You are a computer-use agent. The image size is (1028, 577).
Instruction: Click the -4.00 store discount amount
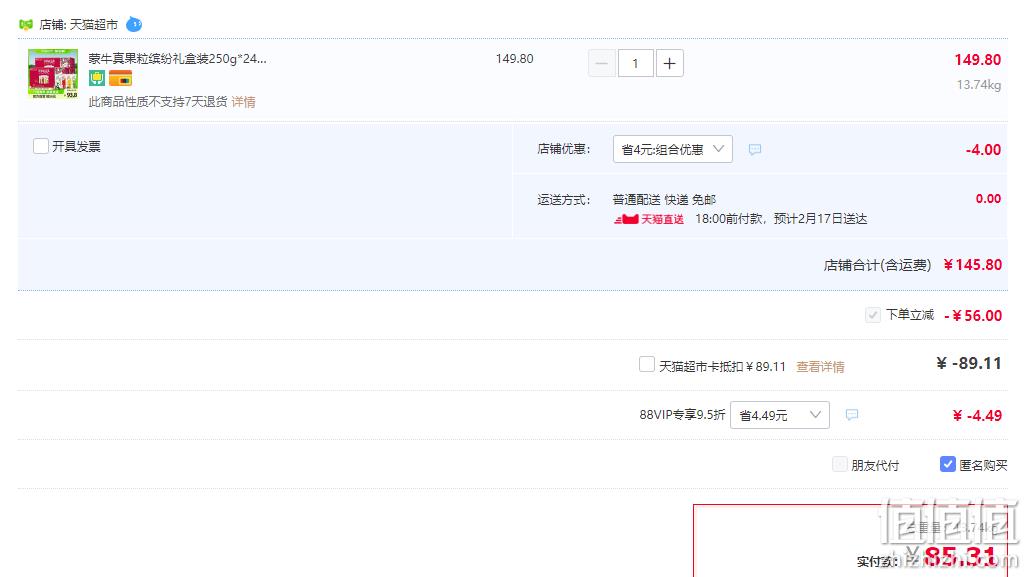point(983,149)
